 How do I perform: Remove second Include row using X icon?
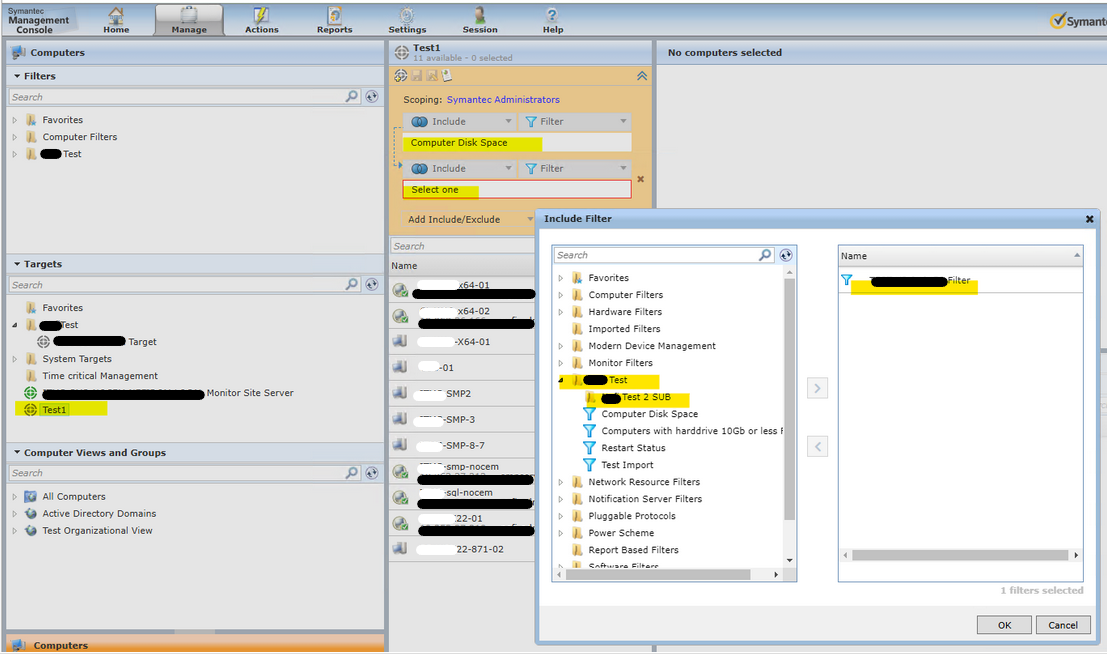641,180
